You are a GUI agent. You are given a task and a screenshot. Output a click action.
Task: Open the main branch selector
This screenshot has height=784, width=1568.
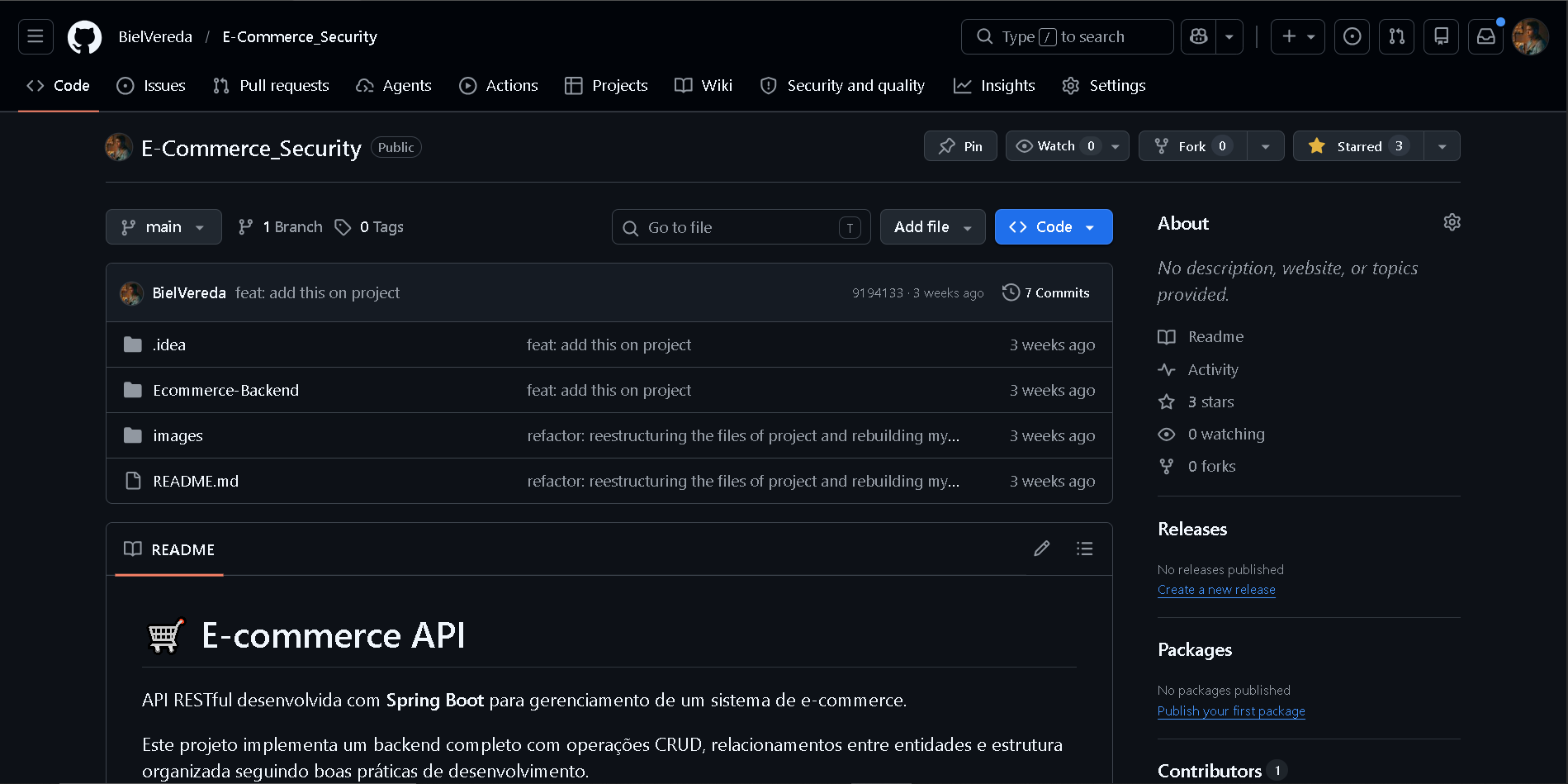pyautogui.click(x=163, y=227)
